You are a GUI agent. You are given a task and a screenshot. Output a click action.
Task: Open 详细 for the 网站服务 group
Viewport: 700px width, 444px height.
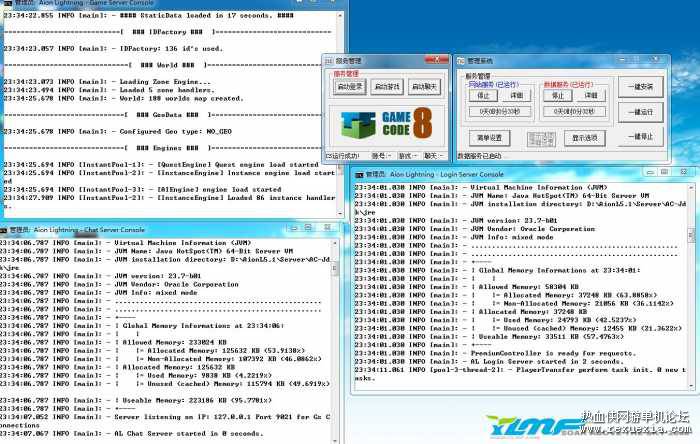click(x=516, y=95)
